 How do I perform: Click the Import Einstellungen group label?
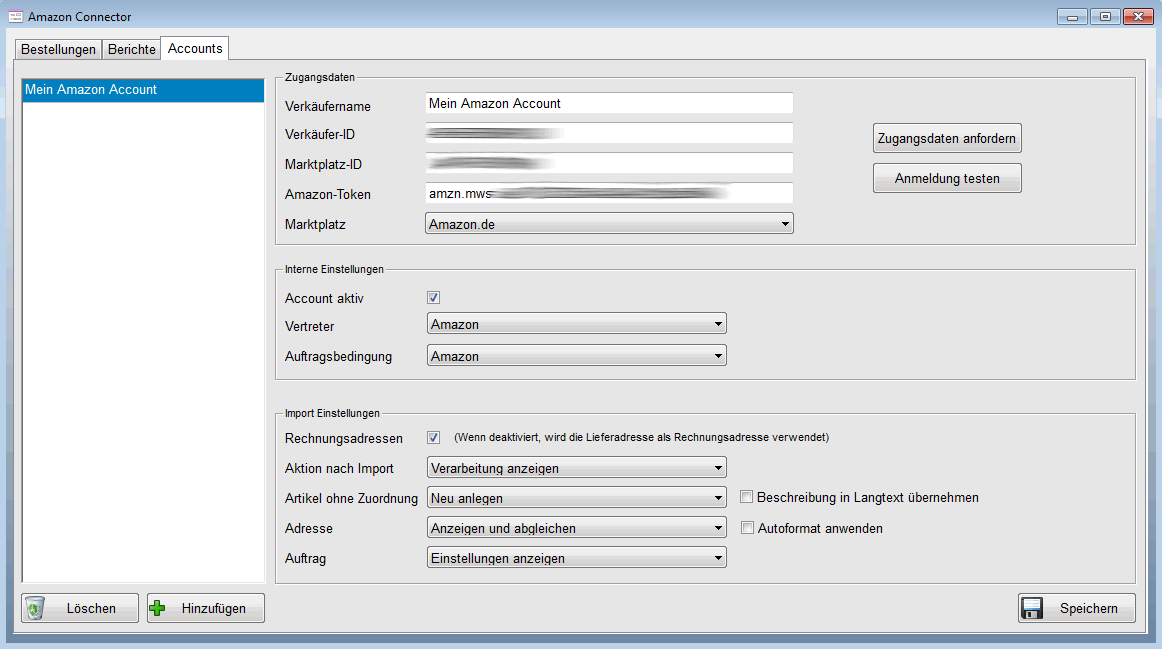coord(332,413)
